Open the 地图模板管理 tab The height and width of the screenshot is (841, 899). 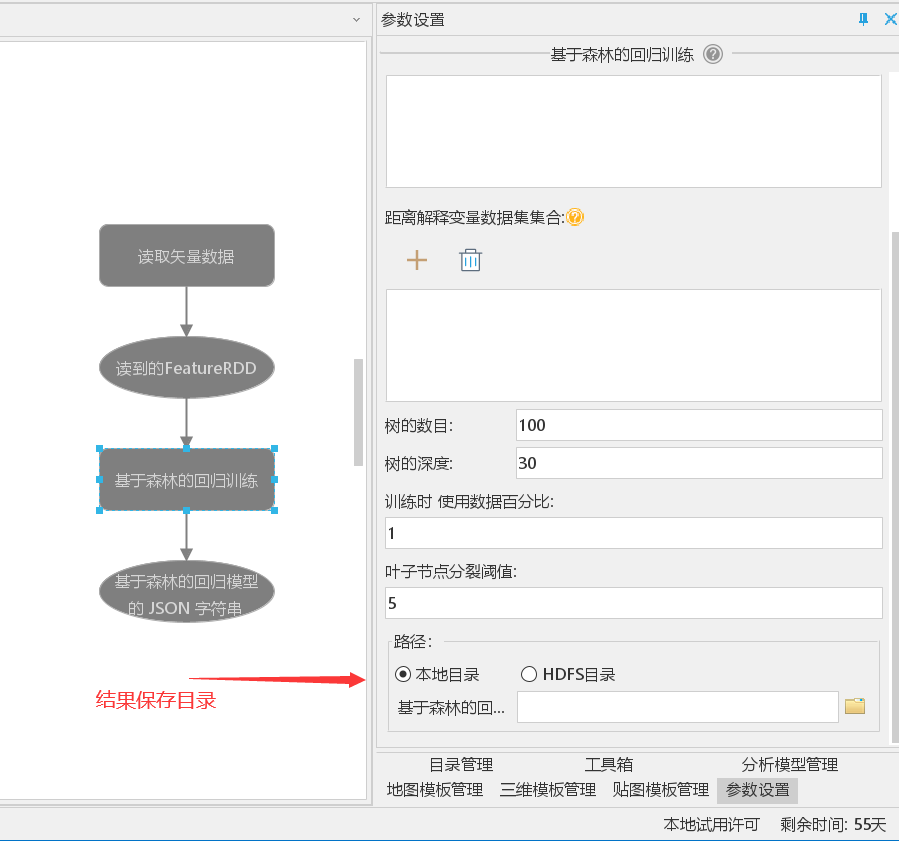point(435,790)
